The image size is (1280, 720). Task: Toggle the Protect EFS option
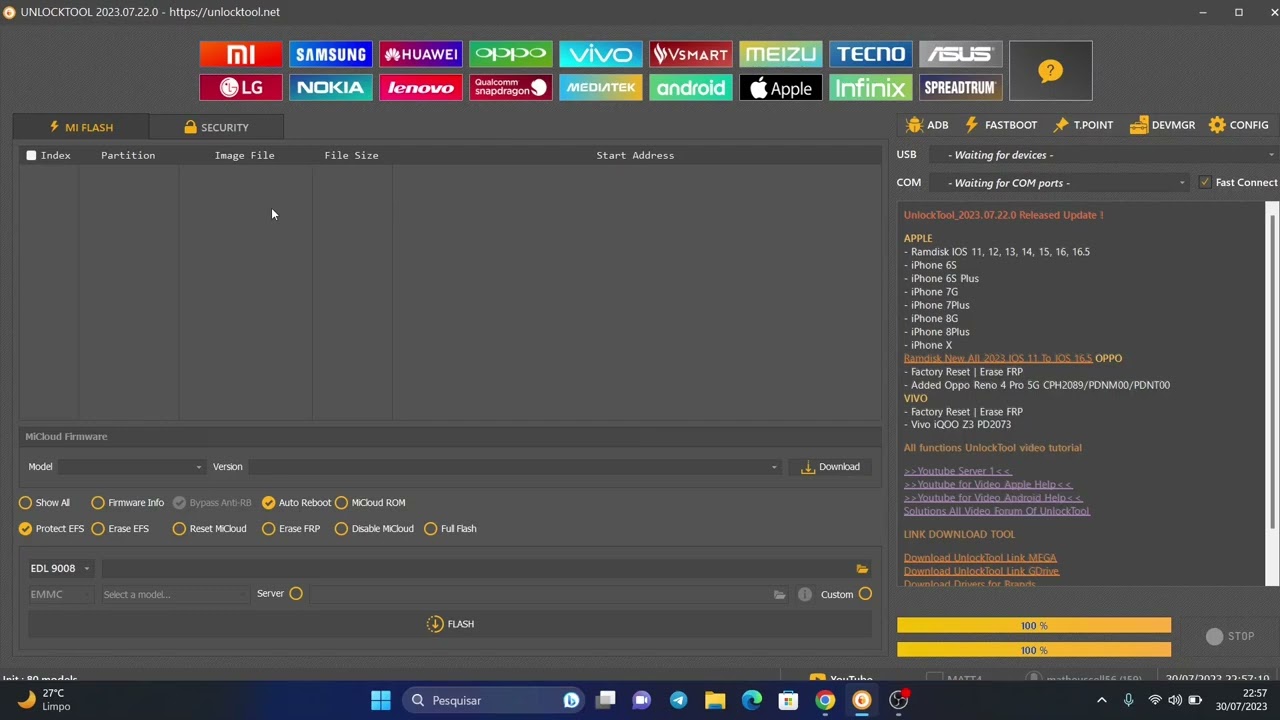(x=51, y=529)
